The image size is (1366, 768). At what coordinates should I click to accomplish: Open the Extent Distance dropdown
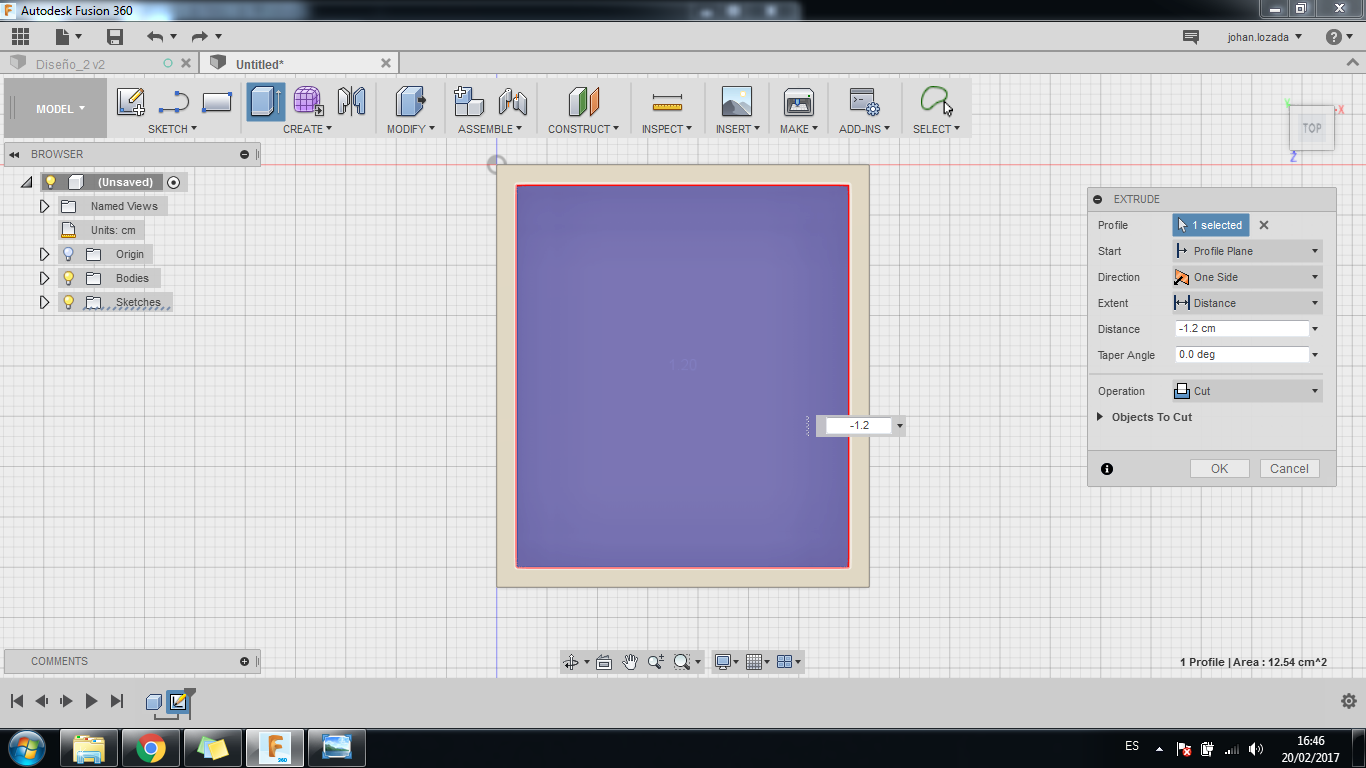pyautogui.click(x=1247, y=303)
